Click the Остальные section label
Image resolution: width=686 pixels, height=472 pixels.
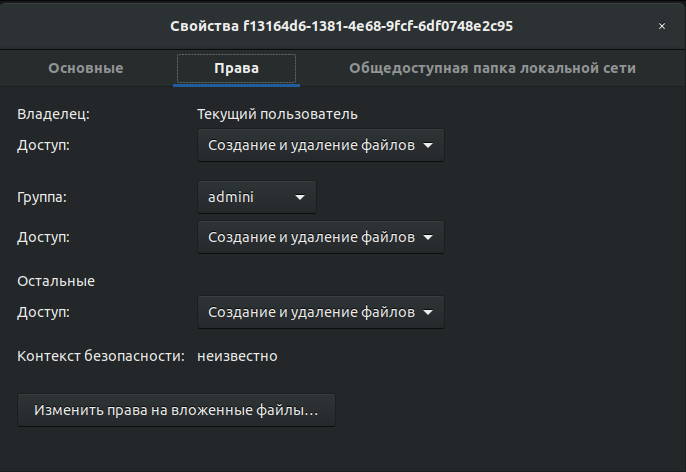(56, 281)
